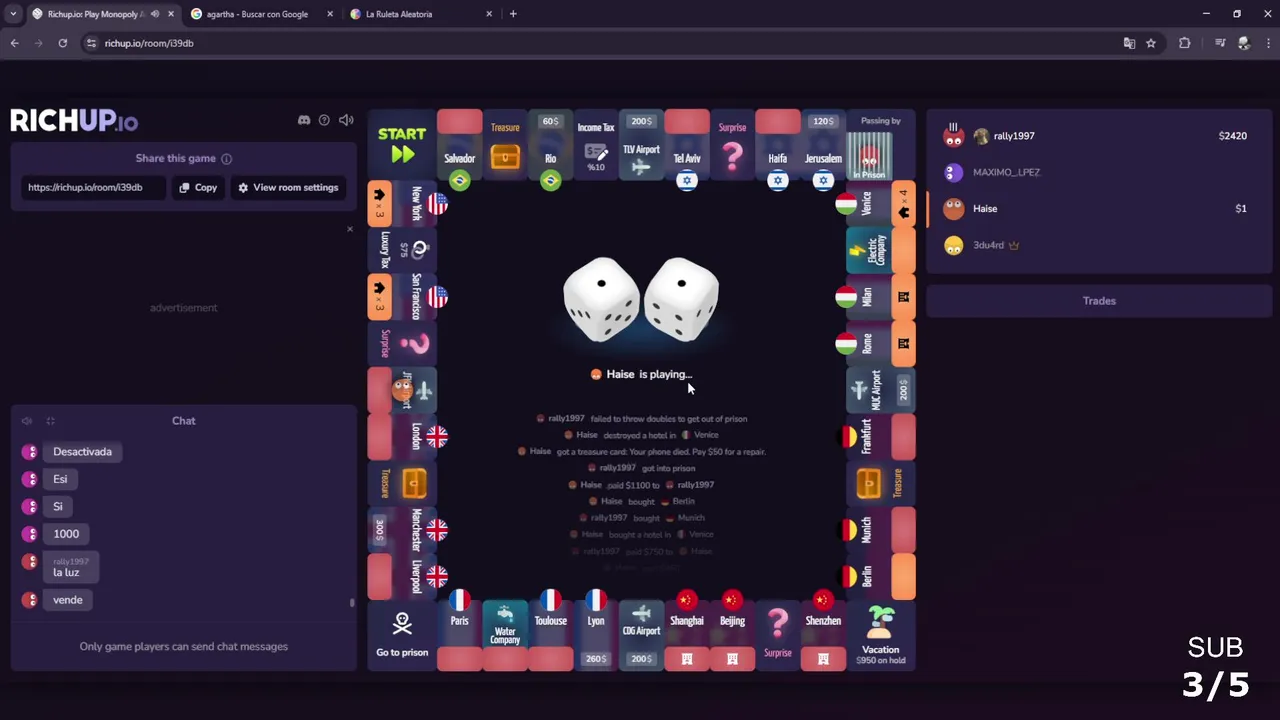Click the top Treasure chest tile
The image size is (1280, 720).
(x=505, y=145)
